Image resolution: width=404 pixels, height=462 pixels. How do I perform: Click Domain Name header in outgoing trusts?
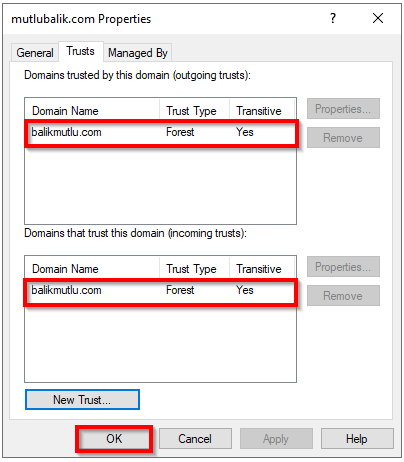[x=92, y=111]
